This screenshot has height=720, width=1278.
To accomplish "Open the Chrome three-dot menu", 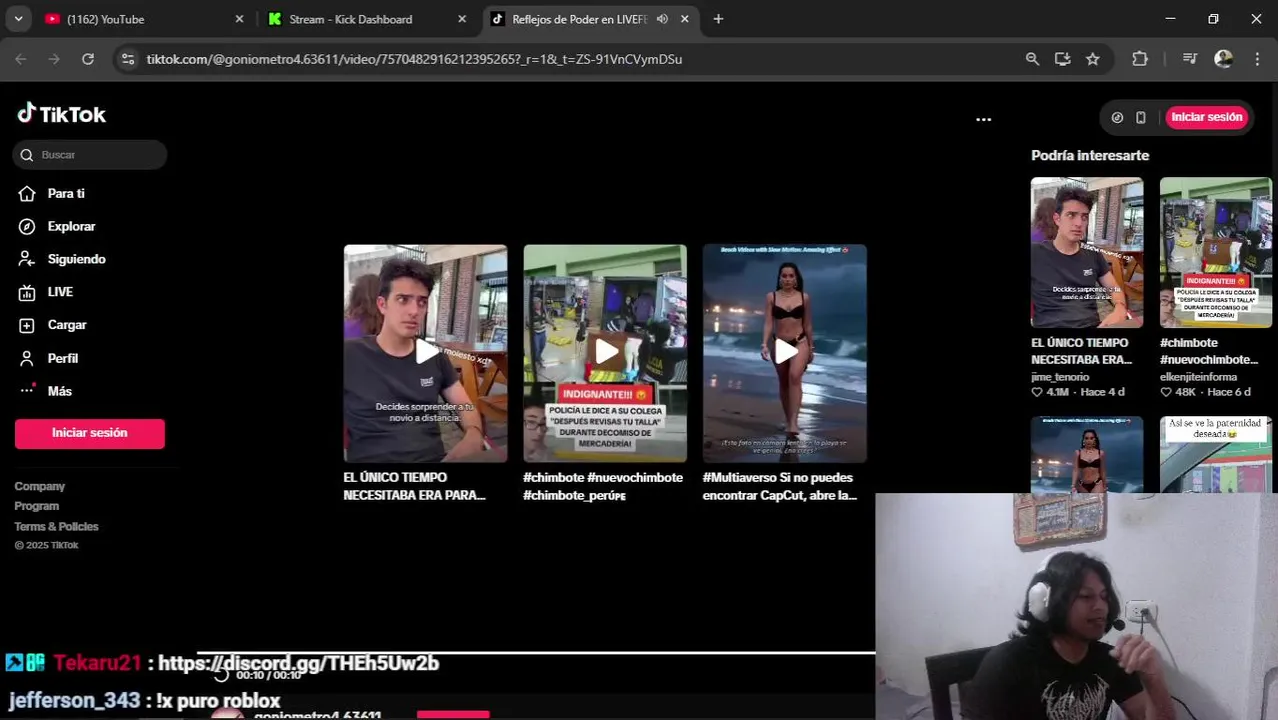I will coord(1257,59).
